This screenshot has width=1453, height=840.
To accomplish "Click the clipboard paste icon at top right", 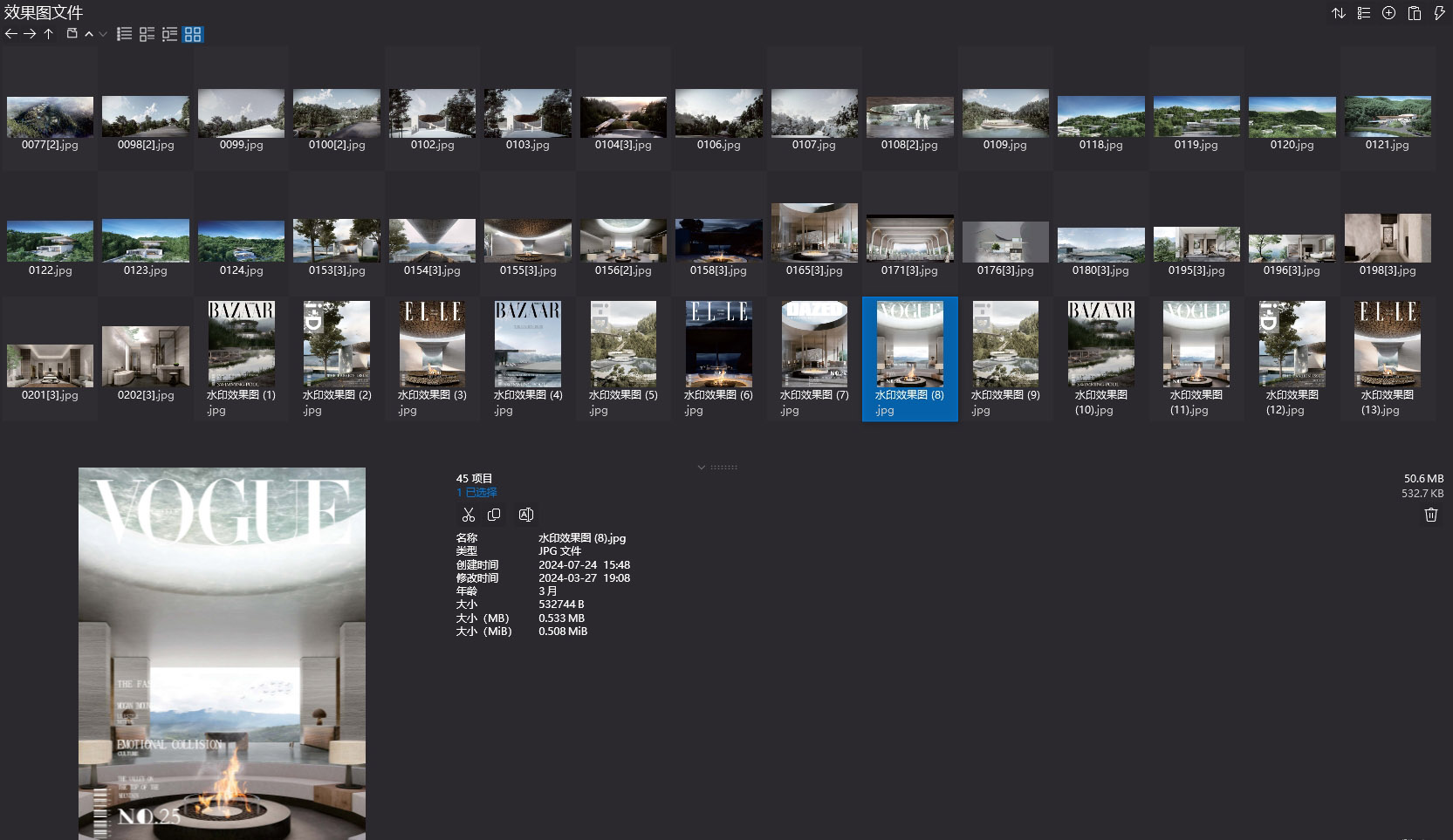I will point(1414,13).
